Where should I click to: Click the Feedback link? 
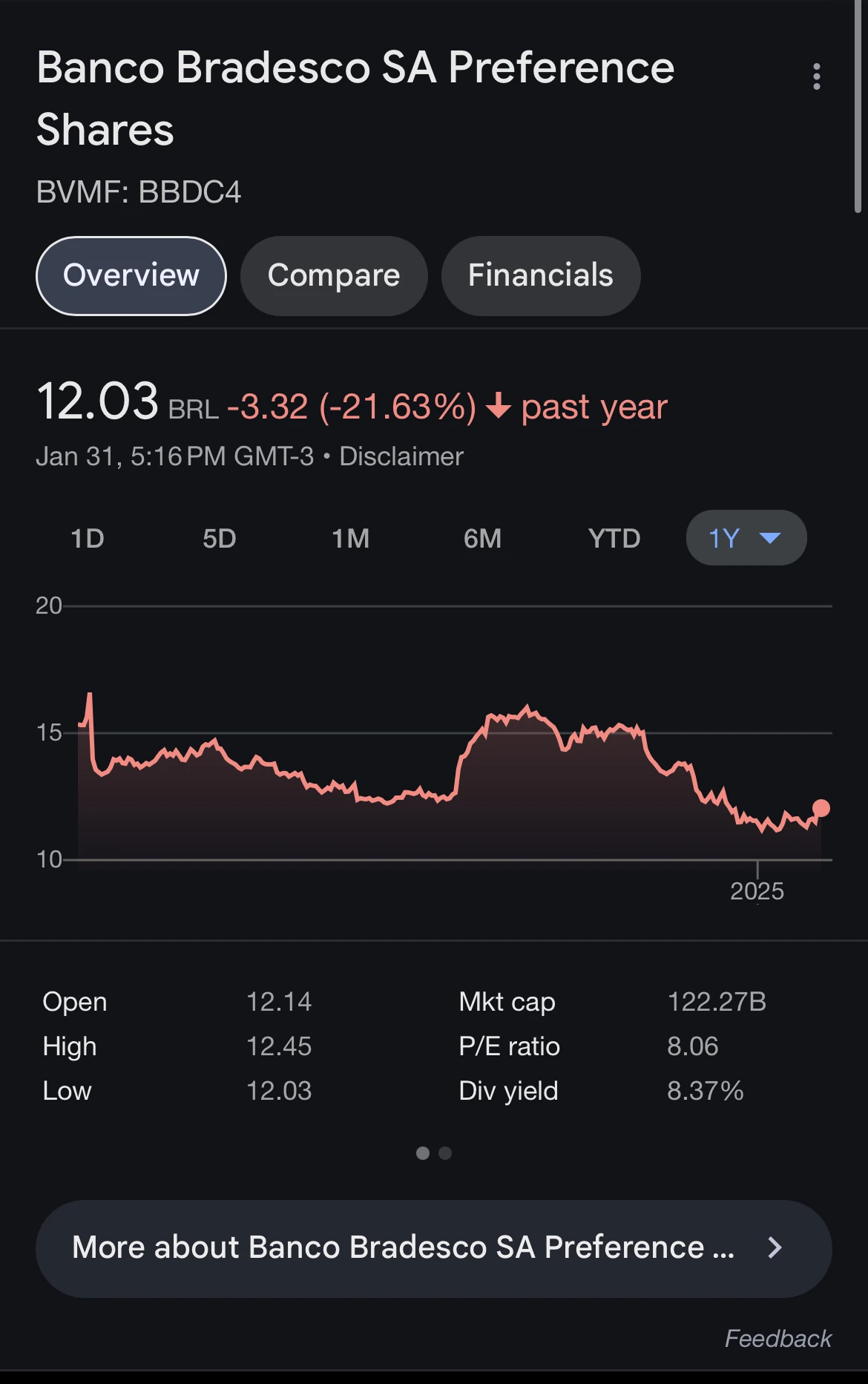coord(777,1338)
